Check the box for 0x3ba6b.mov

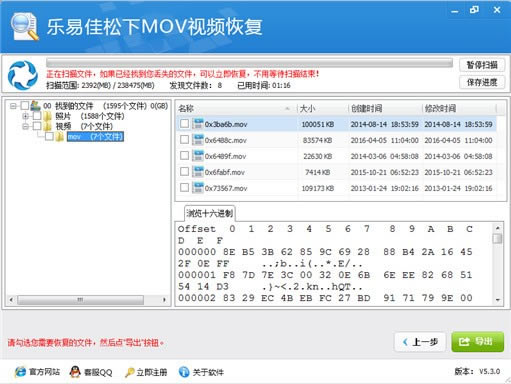184,124
